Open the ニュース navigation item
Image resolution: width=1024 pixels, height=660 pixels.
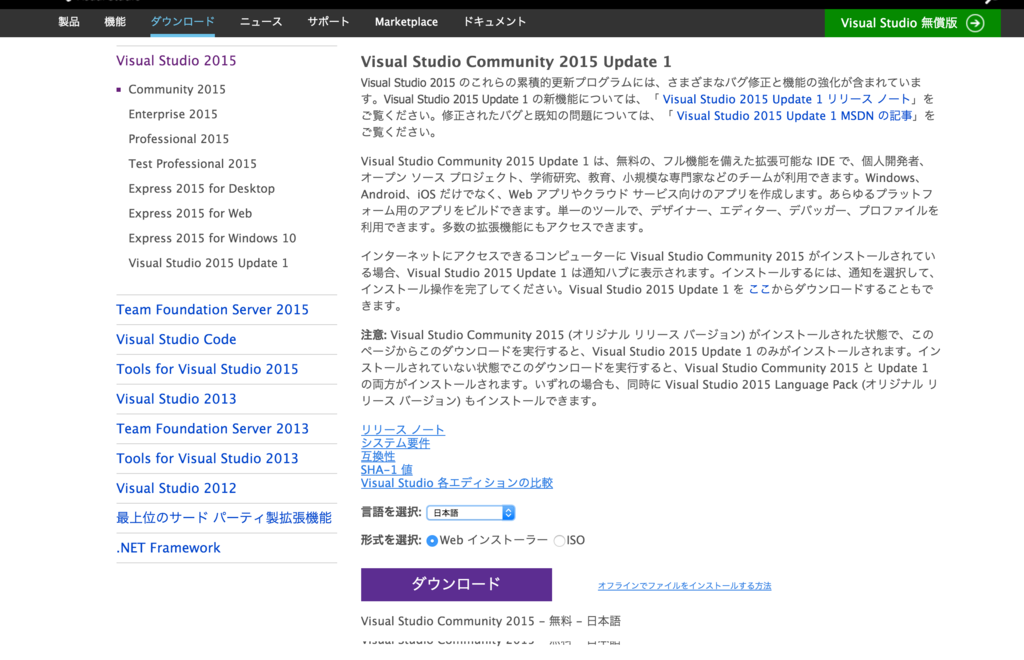(261, 22)
